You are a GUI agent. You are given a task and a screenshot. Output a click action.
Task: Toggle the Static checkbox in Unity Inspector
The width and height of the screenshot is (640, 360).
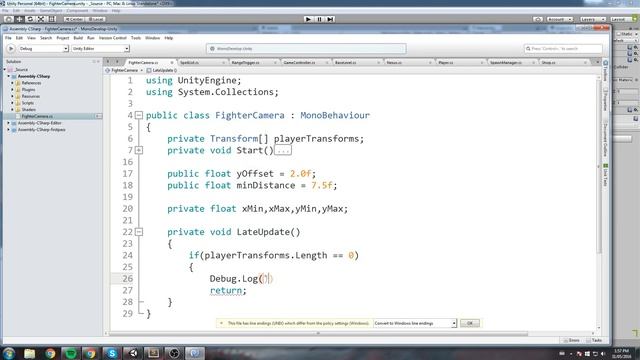(619, 34)
